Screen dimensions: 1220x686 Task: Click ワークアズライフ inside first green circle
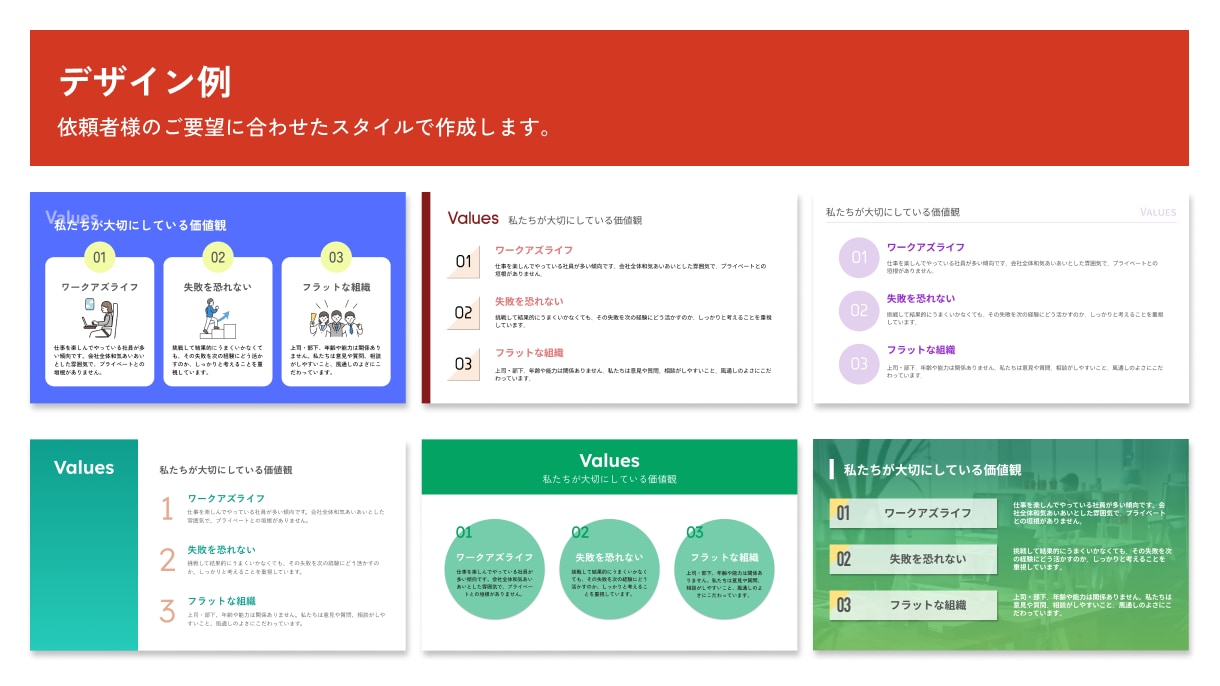[x=494, y=557]
